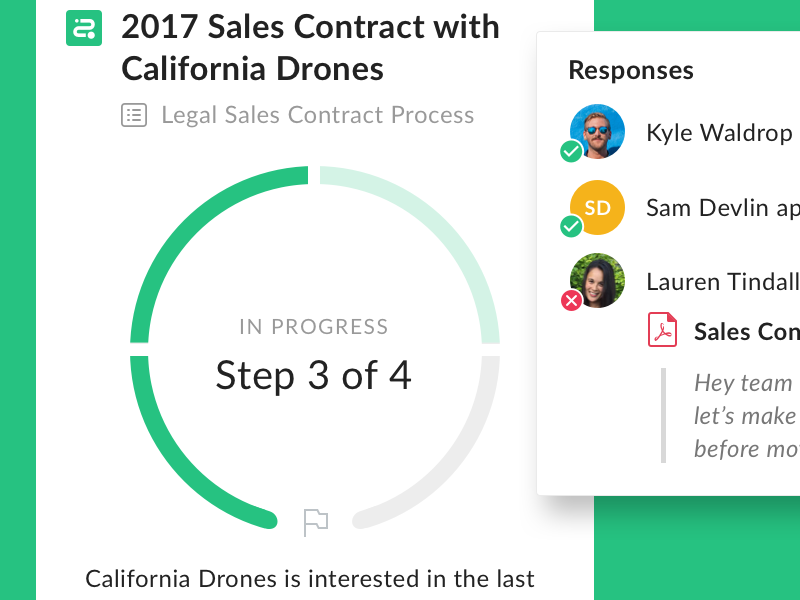Click the Step 3 of 4 label

(313, 375)
